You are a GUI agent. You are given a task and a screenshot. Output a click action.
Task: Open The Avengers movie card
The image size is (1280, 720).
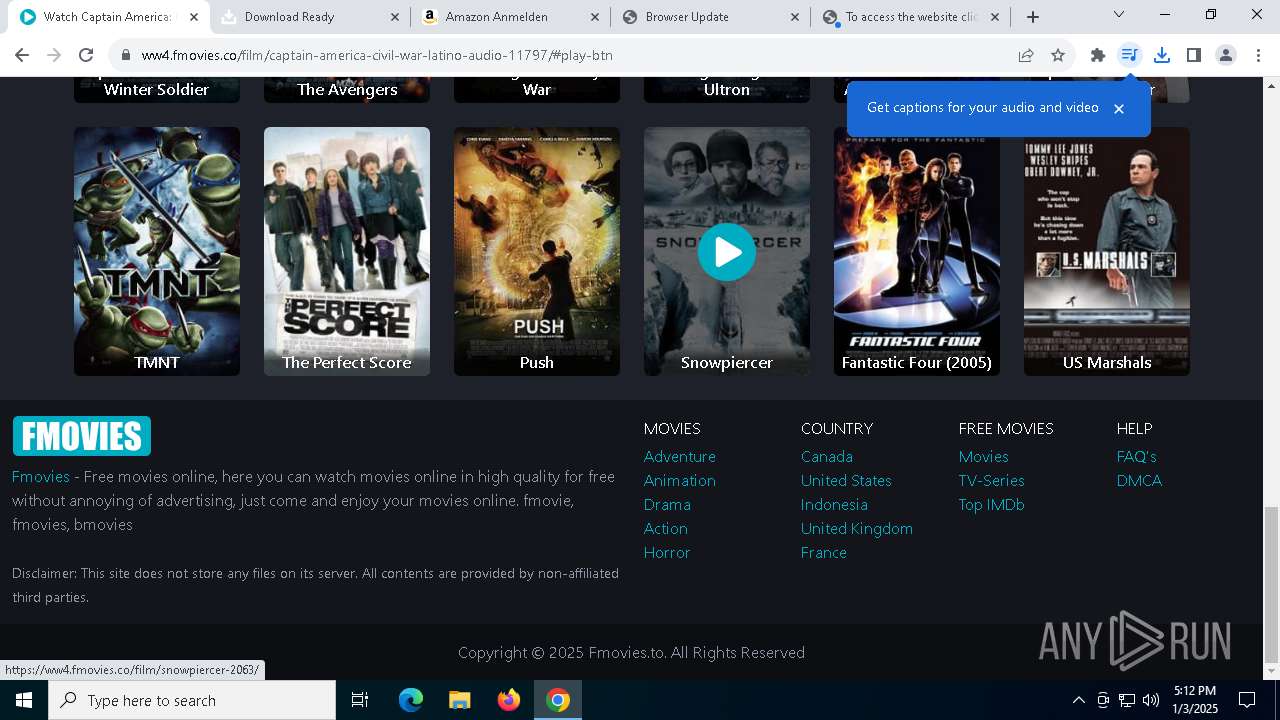coord(347,89)
